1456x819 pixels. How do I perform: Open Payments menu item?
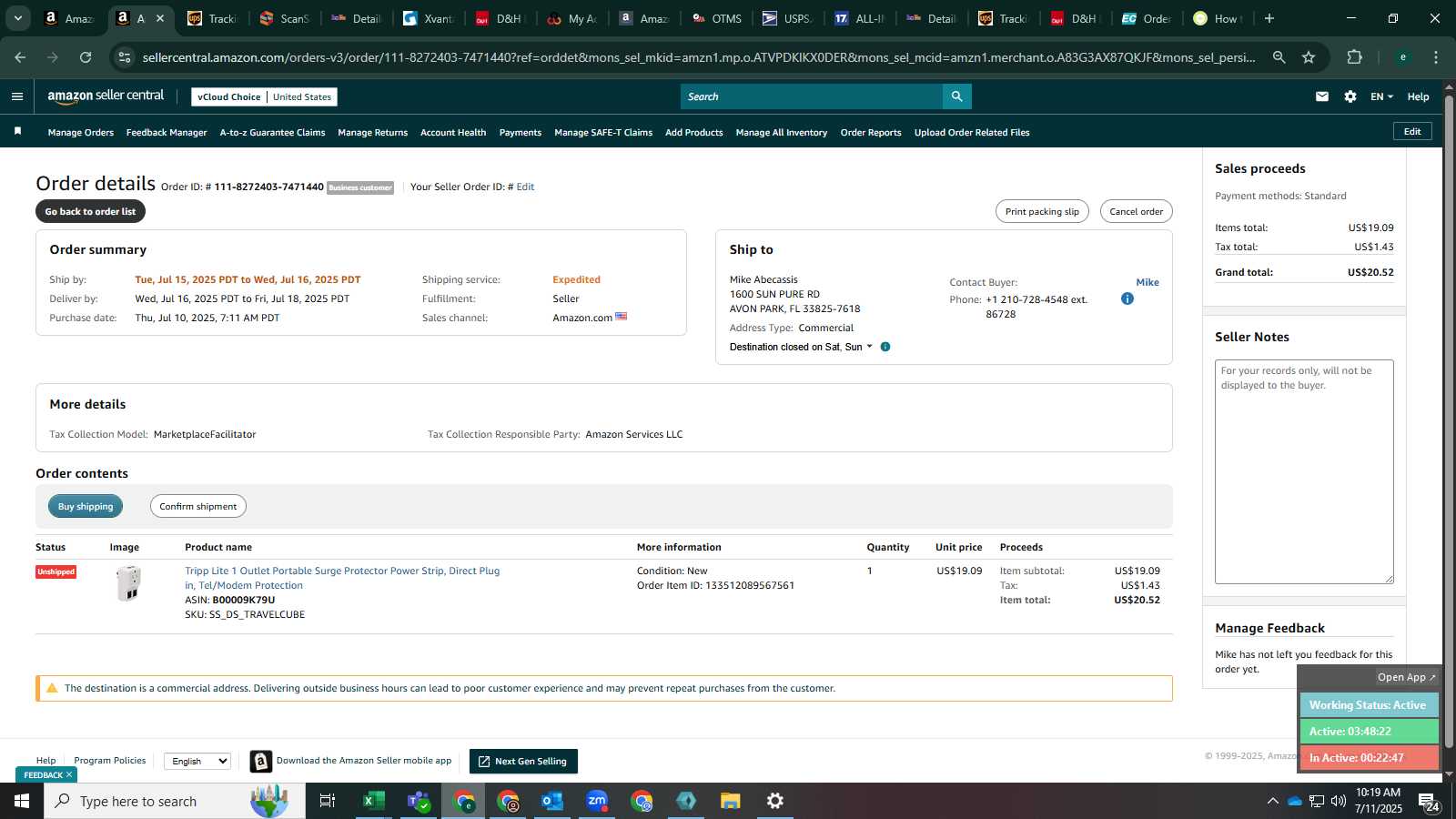(x=521, y=133)
